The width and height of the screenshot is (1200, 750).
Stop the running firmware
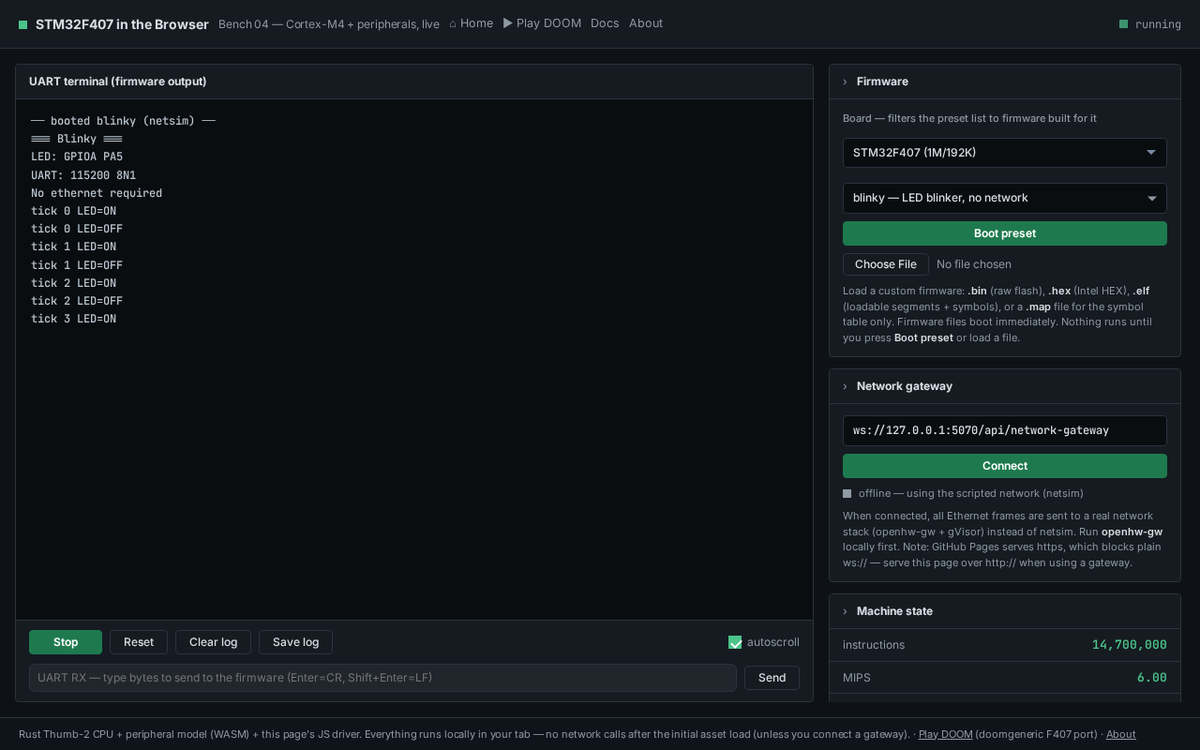[x=66, y=642]
